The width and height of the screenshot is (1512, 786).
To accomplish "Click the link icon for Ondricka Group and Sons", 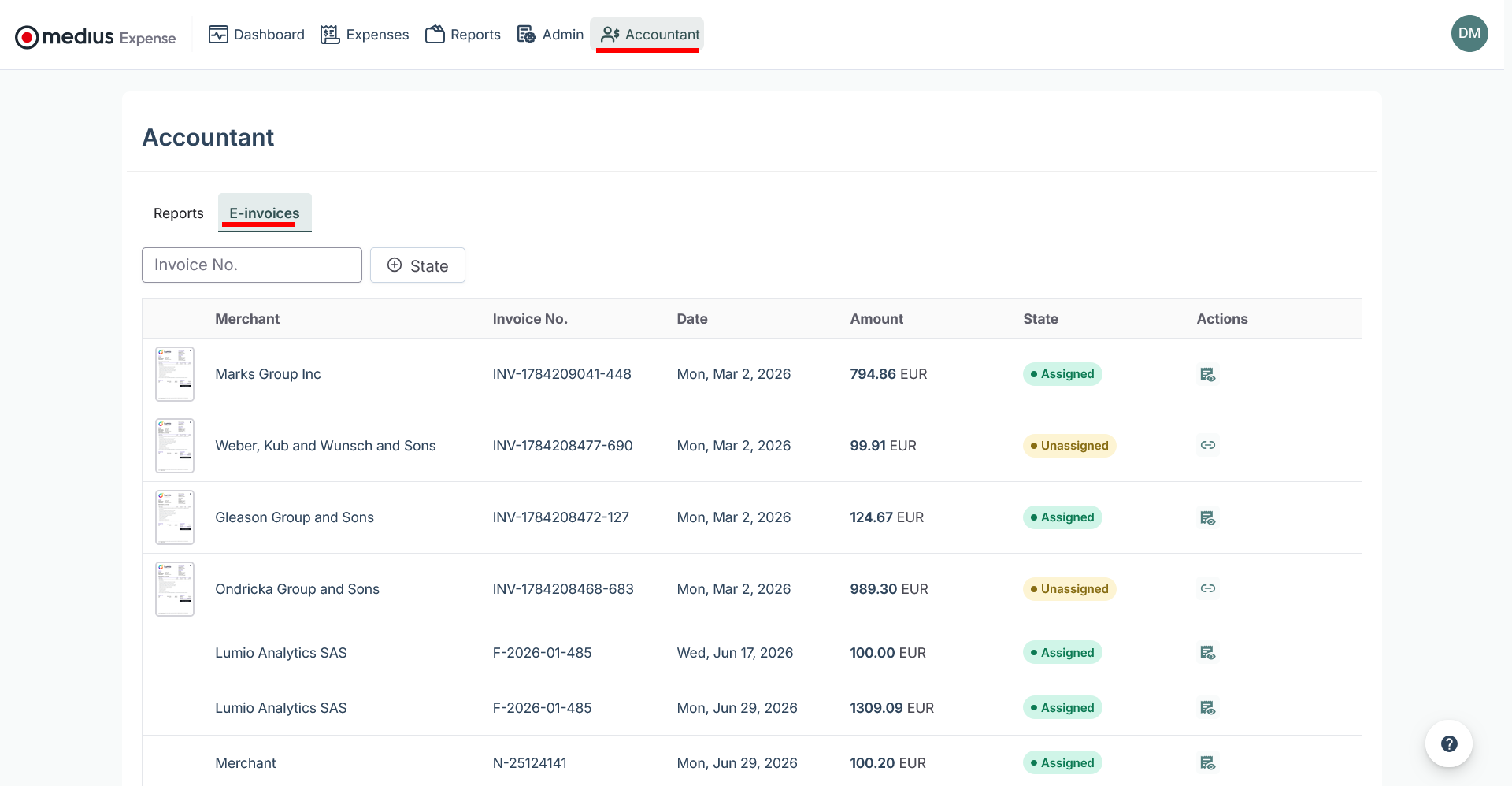I will 1207,588.
